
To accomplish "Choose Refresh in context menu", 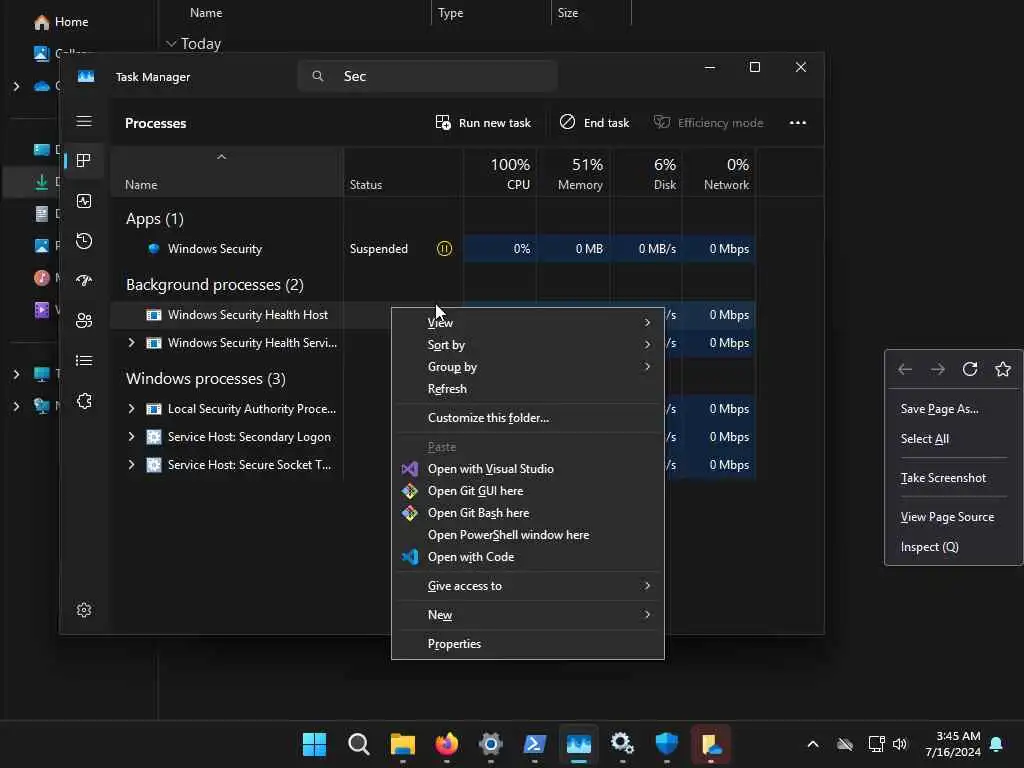I will coord(527,389).
